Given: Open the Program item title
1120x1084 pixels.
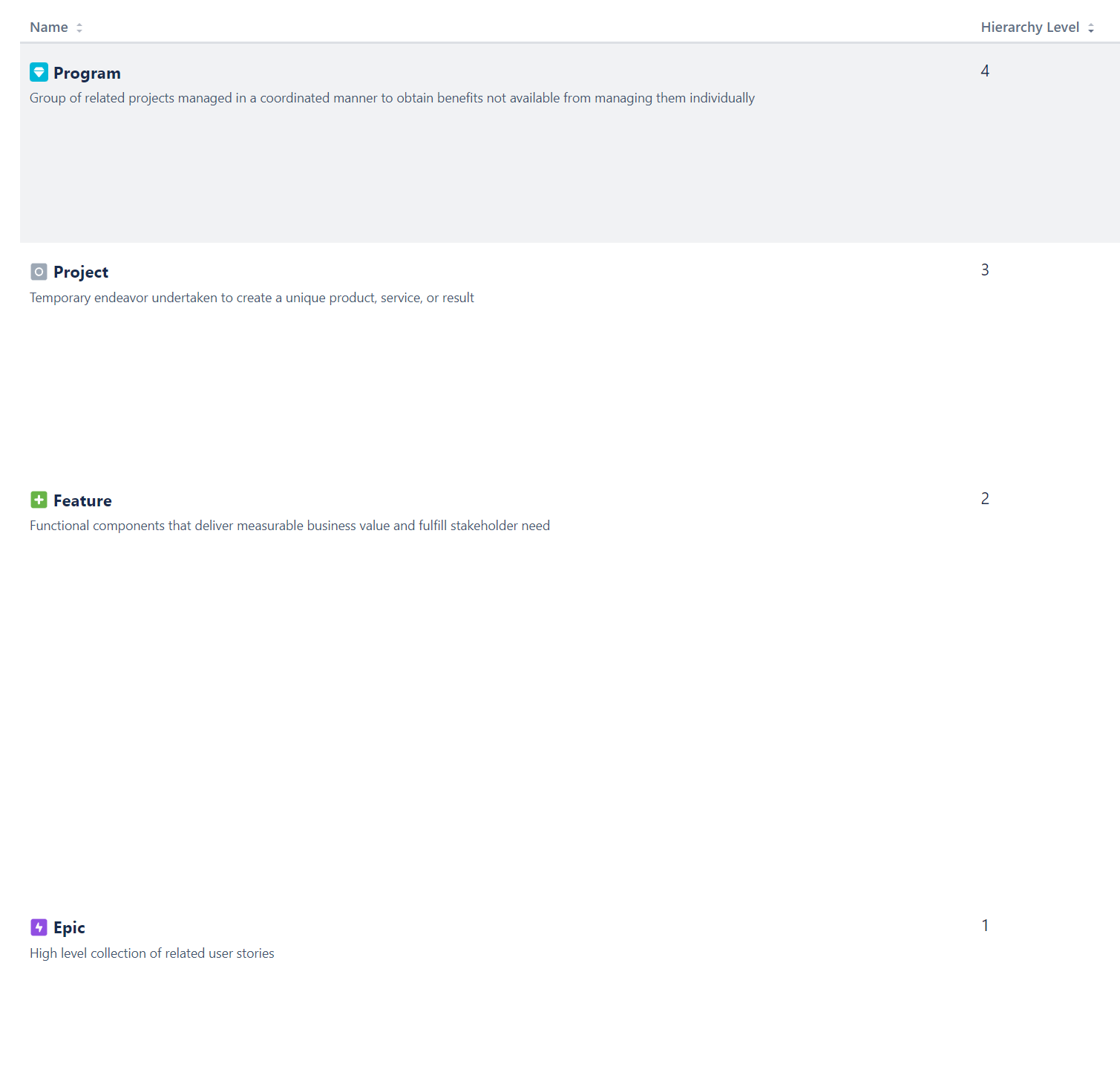Looking at the screenshot, I should 87,73.
